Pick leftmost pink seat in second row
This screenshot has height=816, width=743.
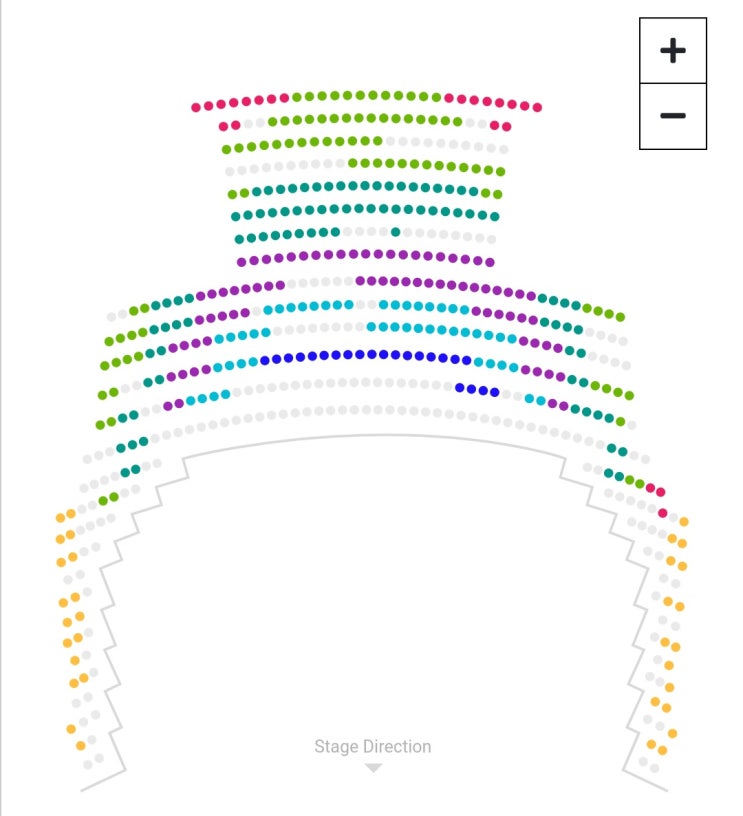click(223, 126)
